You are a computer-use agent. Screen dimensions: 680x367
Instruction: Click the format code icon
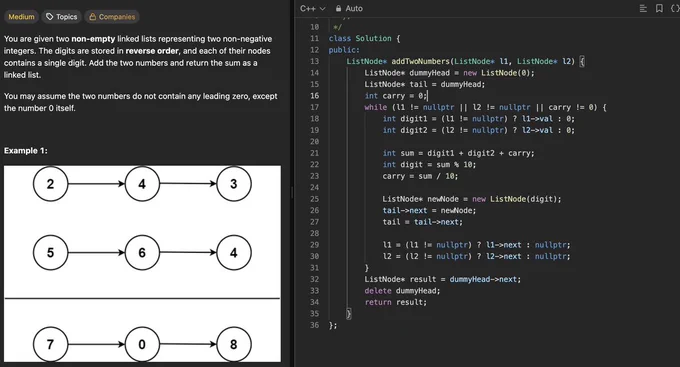tap(643, 9)
